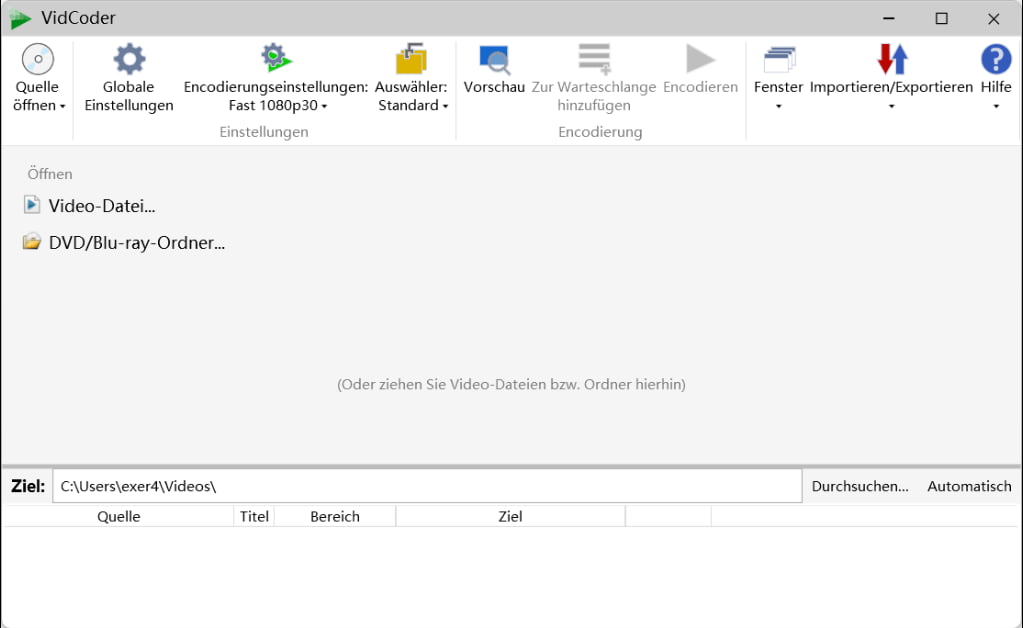Viewport: 1023px width, 628px height.
Task: Close the VidCoder window
Action: 994,18
